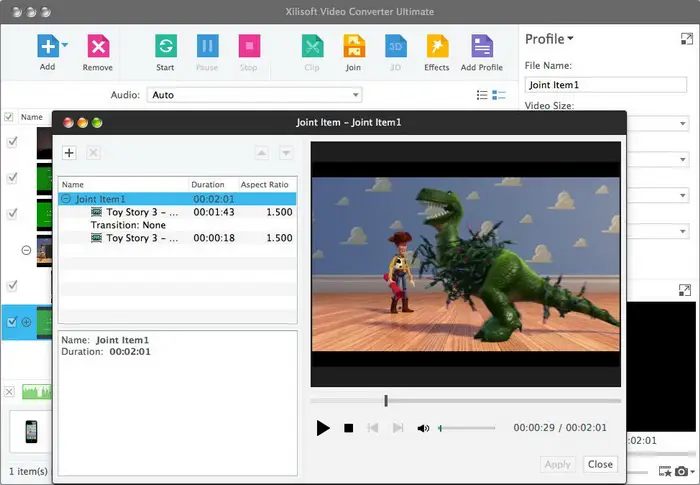Click the camera snapshot icon at bottom right
Image resolution: width=700 pixels, height=485 pixels.
pyautogui.click(x=681, y=471)
